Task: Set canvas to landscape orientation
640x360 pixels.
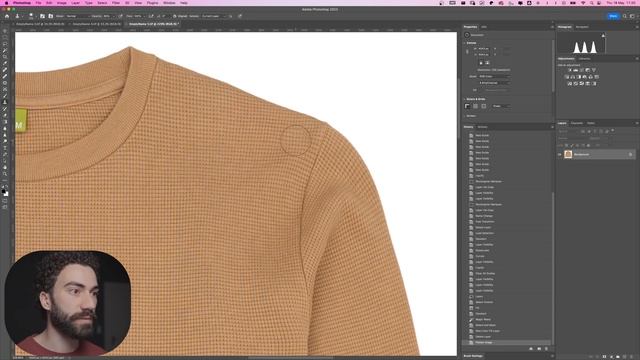Action: click(x=487, y=62)
